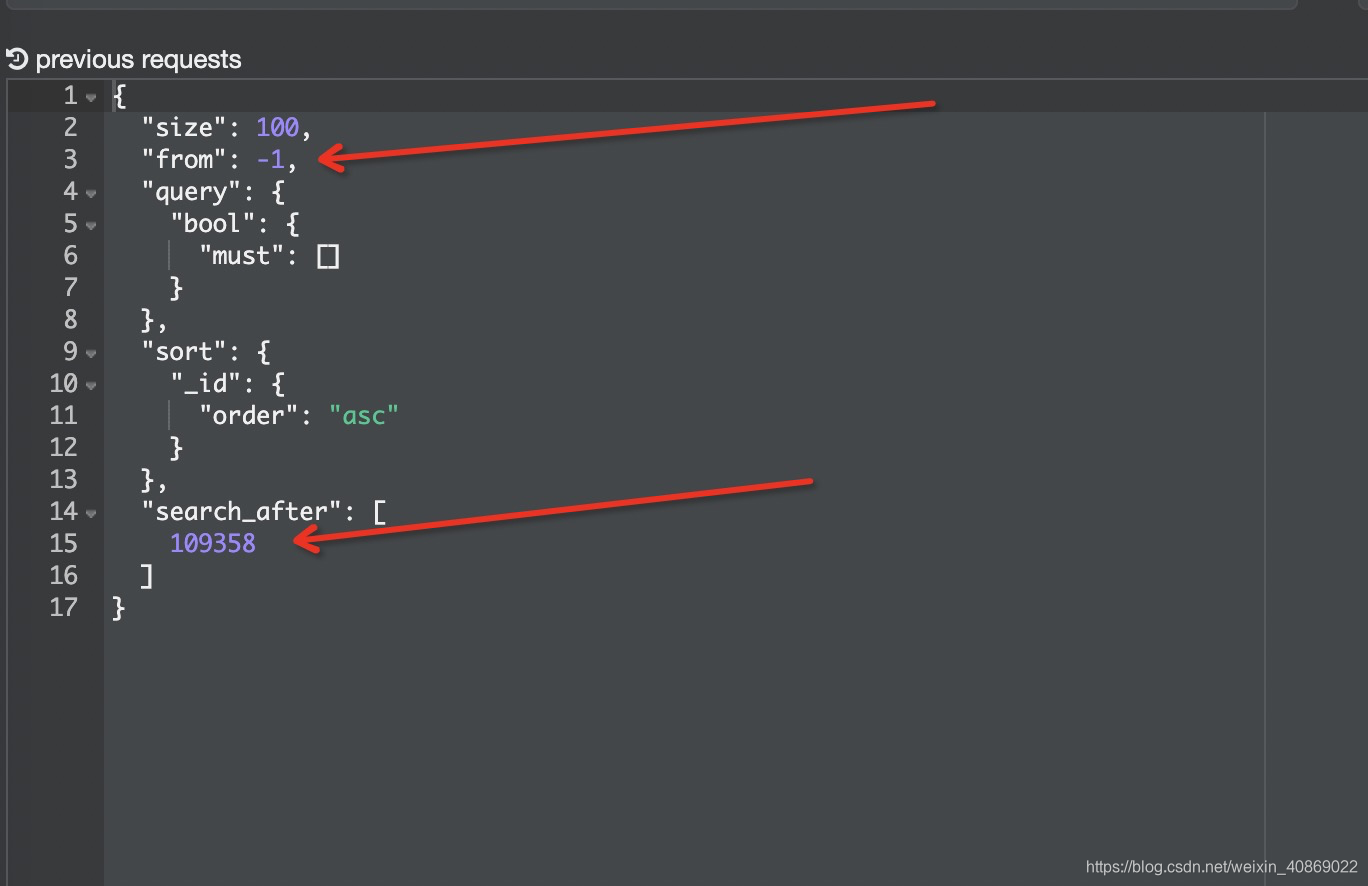Click the "bool" key

[x=212, y=223]
